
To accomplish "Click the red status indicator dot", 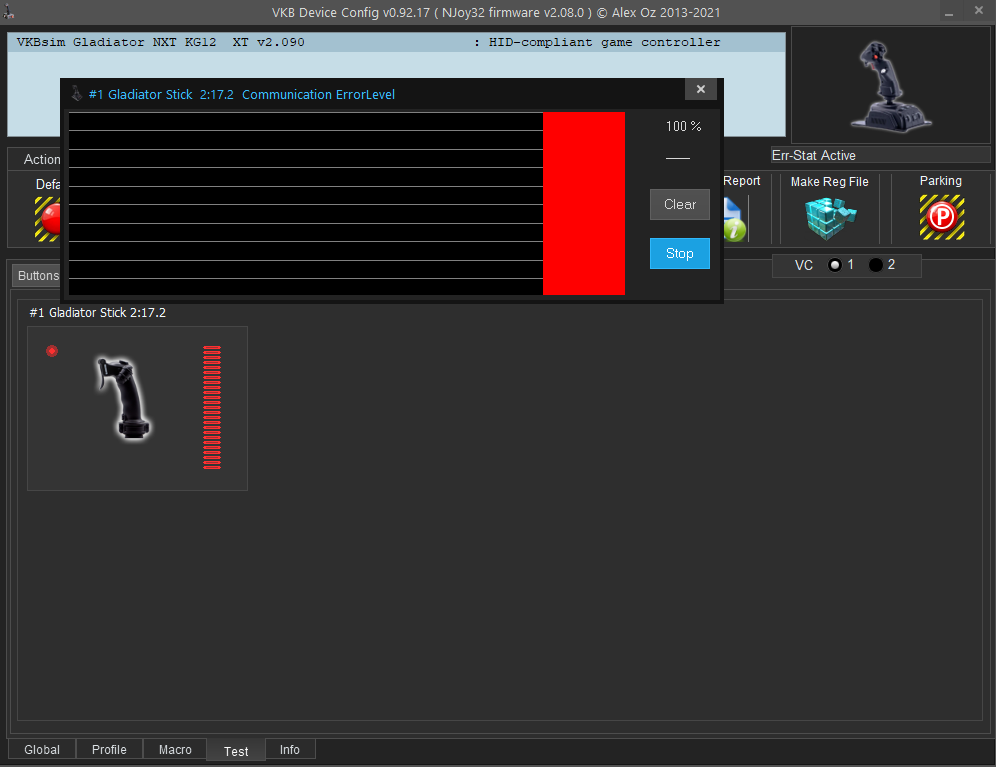I will tap(52, 351).
